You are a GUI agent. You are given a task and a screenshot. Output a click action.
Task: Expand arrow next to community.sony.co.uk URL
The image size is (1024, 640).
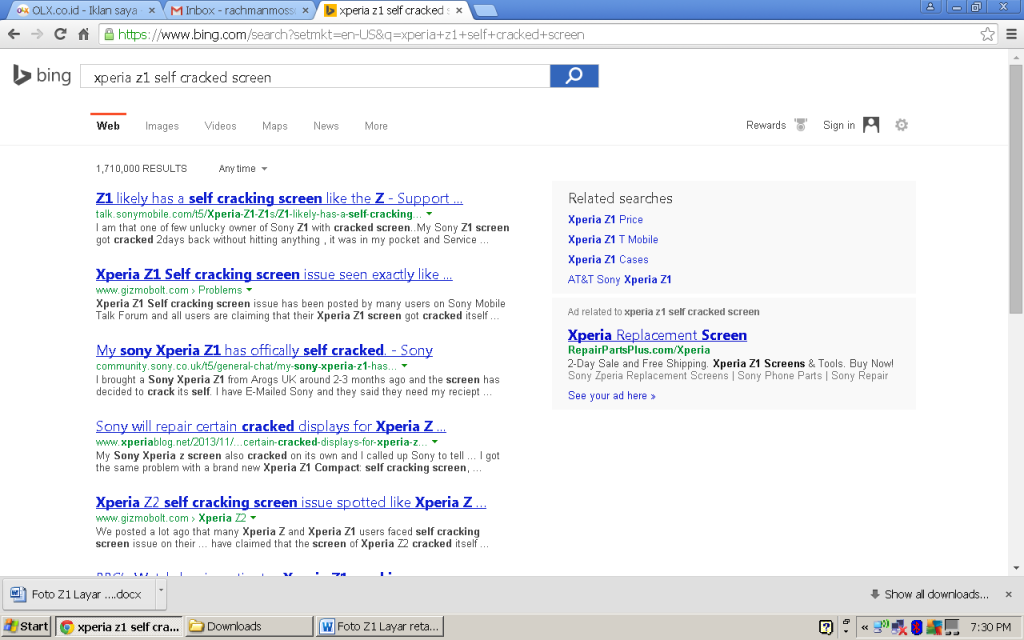tap(404, 366)
